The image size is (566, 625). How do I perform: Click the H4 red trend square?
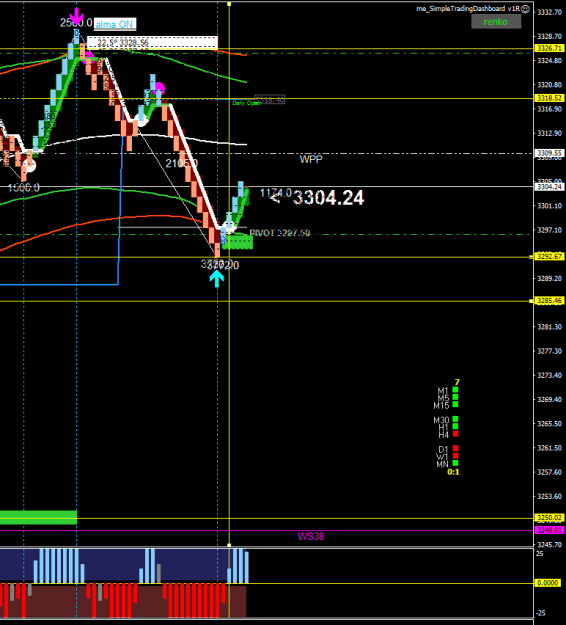455,433
